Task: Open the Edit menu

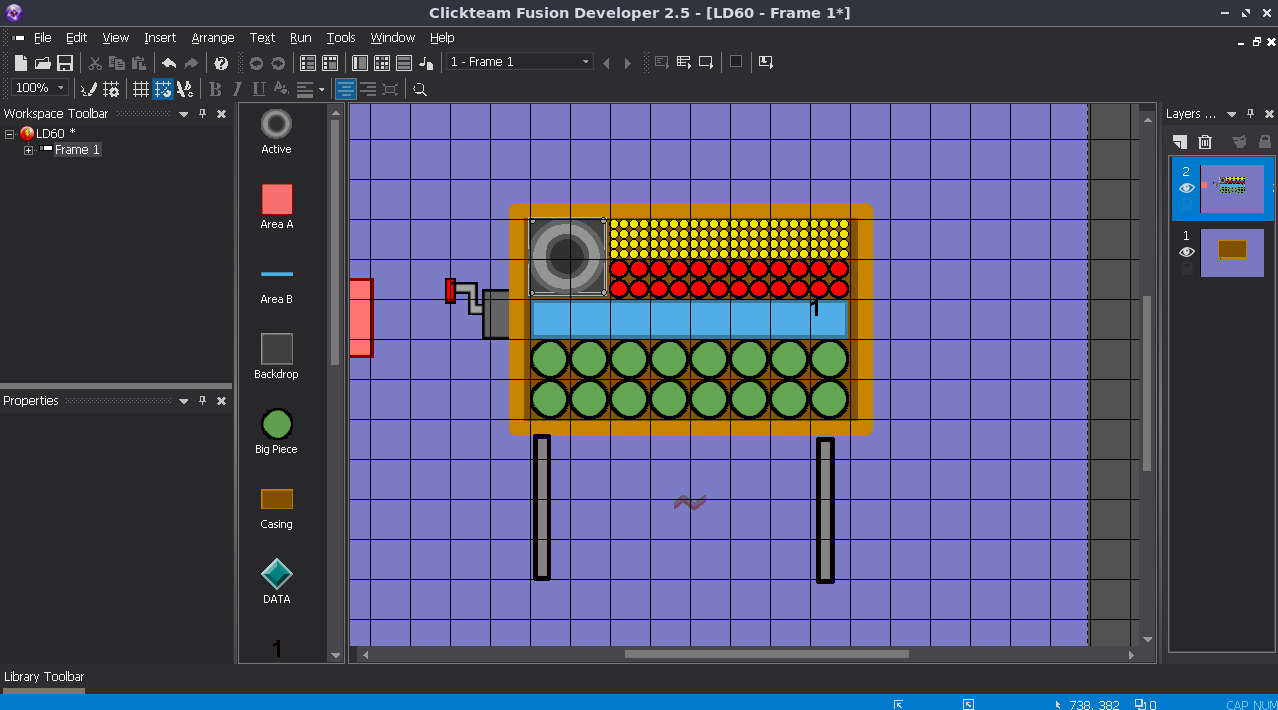Action: 77,37
